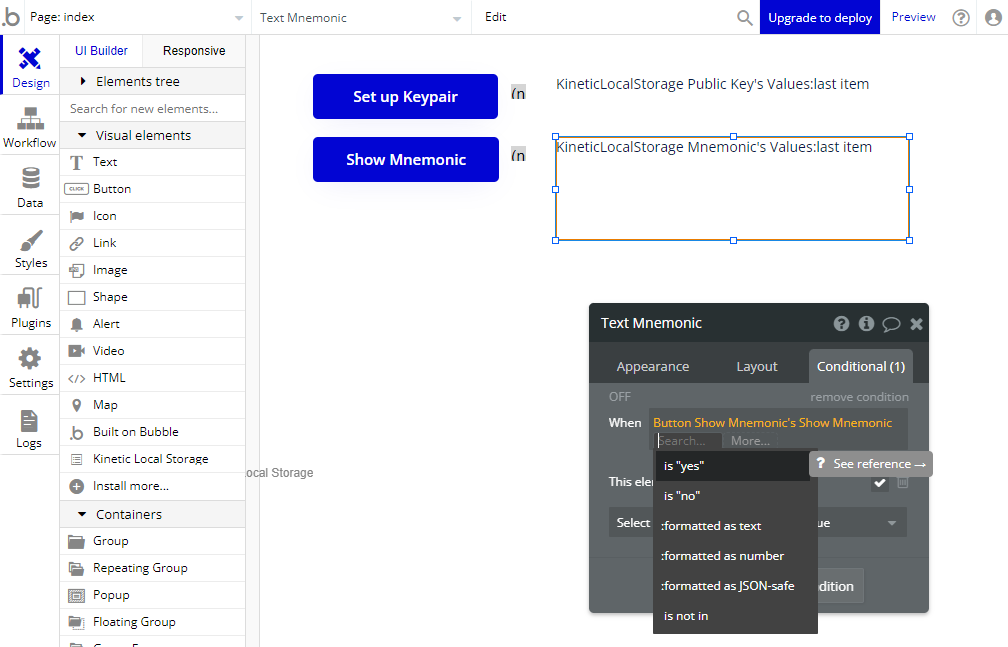Click the Search for new elements field
The image size is (1008, 647).
(x=152, y=109)
